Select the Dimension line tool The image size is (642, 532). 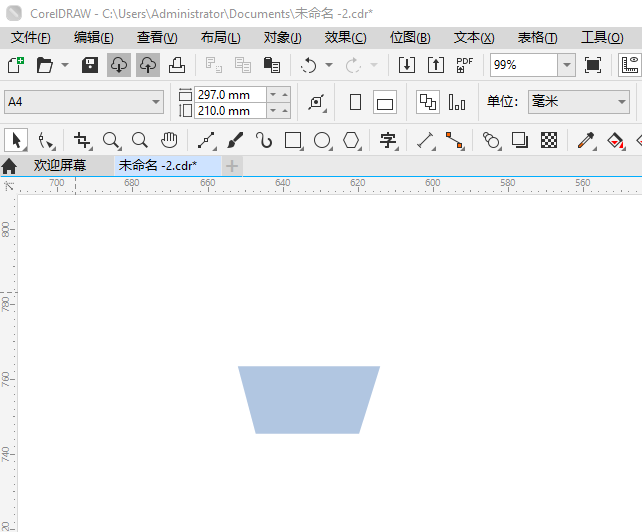(426, 140)
